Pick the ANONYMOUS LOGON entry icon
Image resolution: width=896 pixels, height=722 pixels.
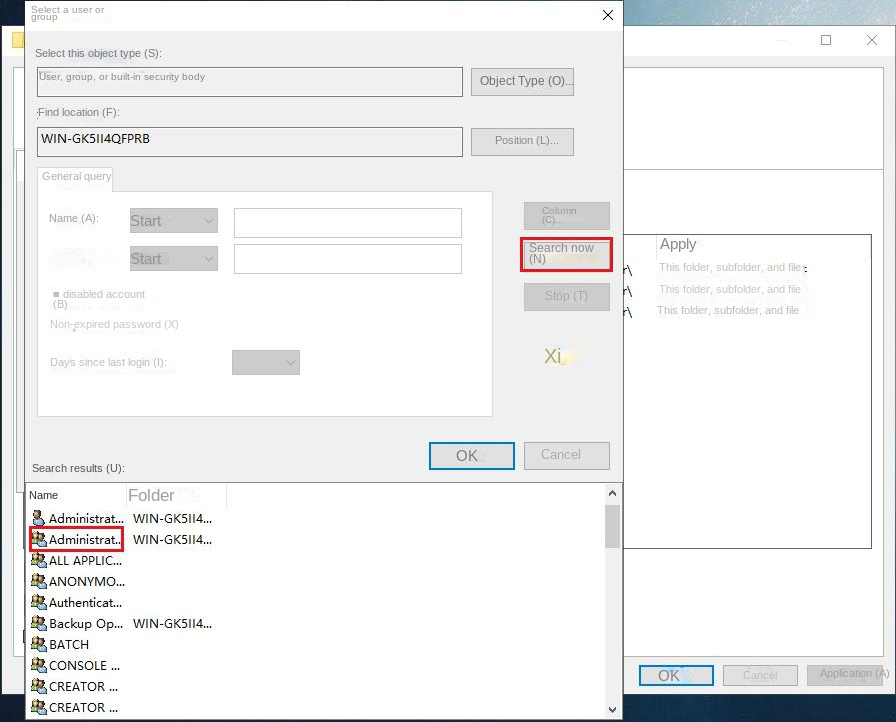coord(38,581)
